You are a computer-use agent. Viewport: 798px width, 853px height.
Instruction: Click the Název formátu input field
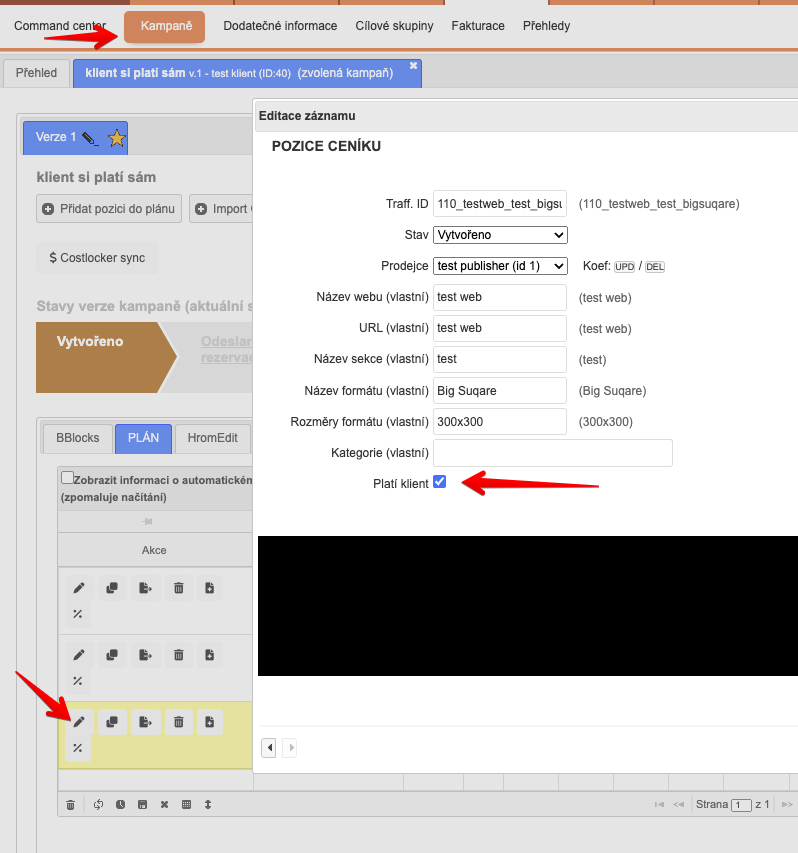tap(500, 390)
